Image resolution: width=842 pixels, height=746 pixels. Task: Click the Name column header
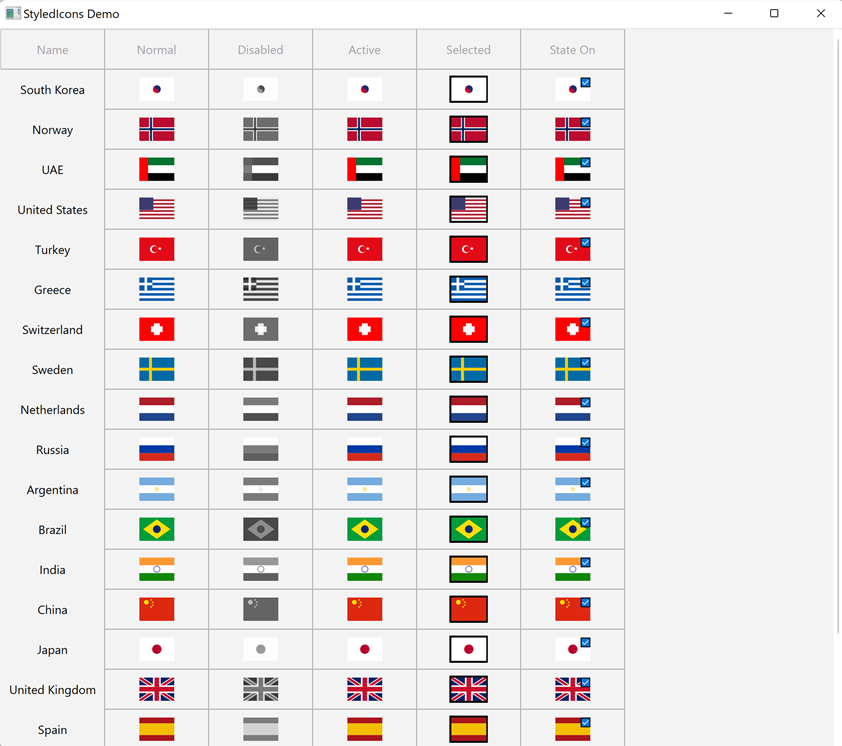click(x=52, y=50)
